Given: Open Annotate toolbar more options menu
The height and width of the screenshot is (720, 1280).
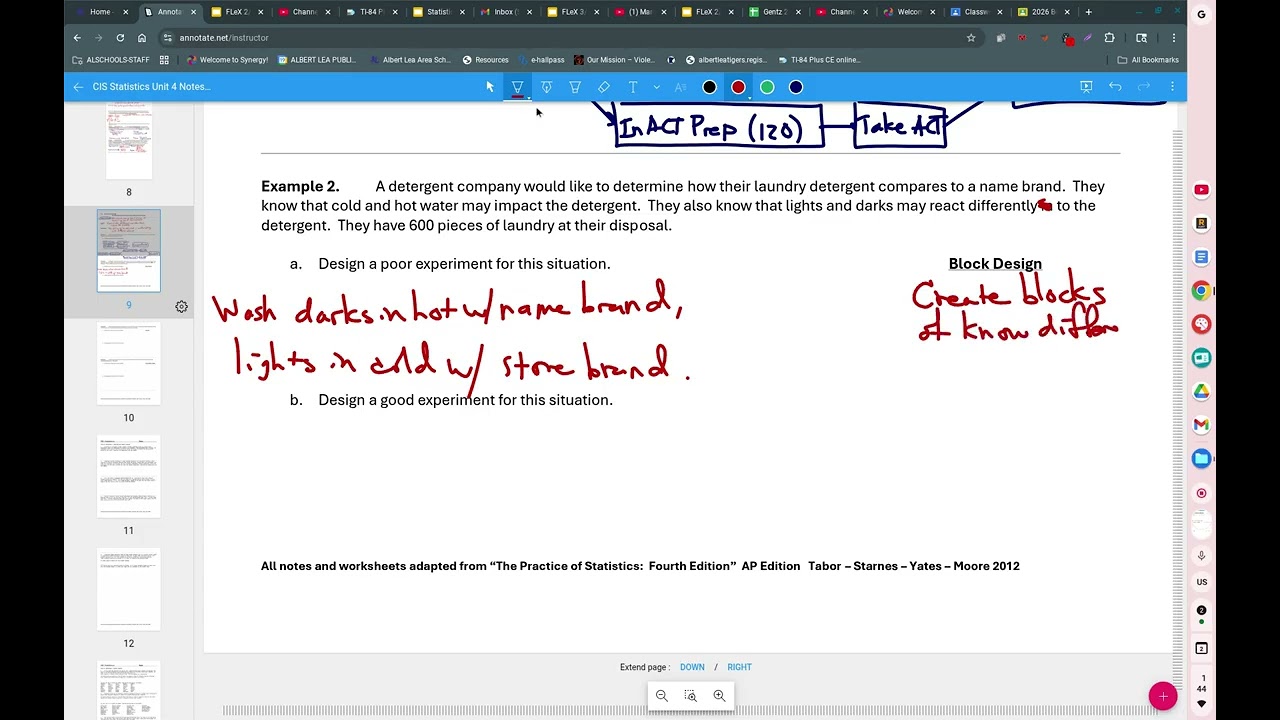Looking at the screenshot, I should coord(1172,87).
